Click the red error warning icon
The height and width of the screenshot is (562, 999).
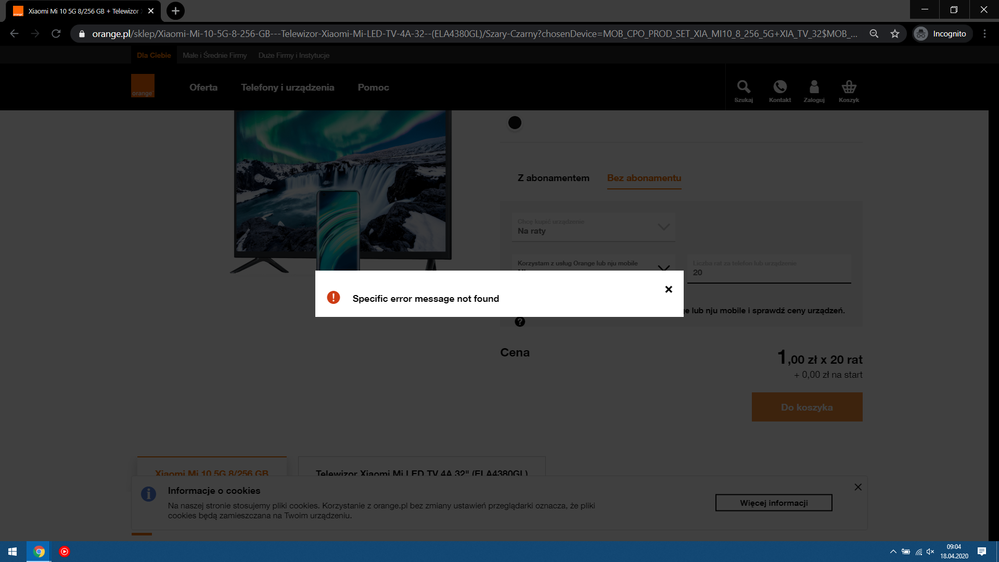333,298
